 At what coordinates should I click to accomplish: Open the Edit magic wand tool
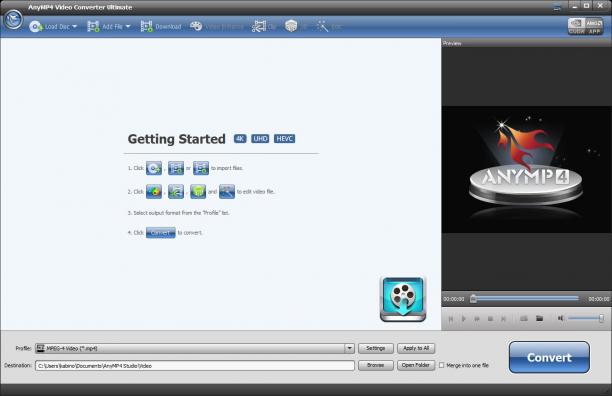coord(329,27)
